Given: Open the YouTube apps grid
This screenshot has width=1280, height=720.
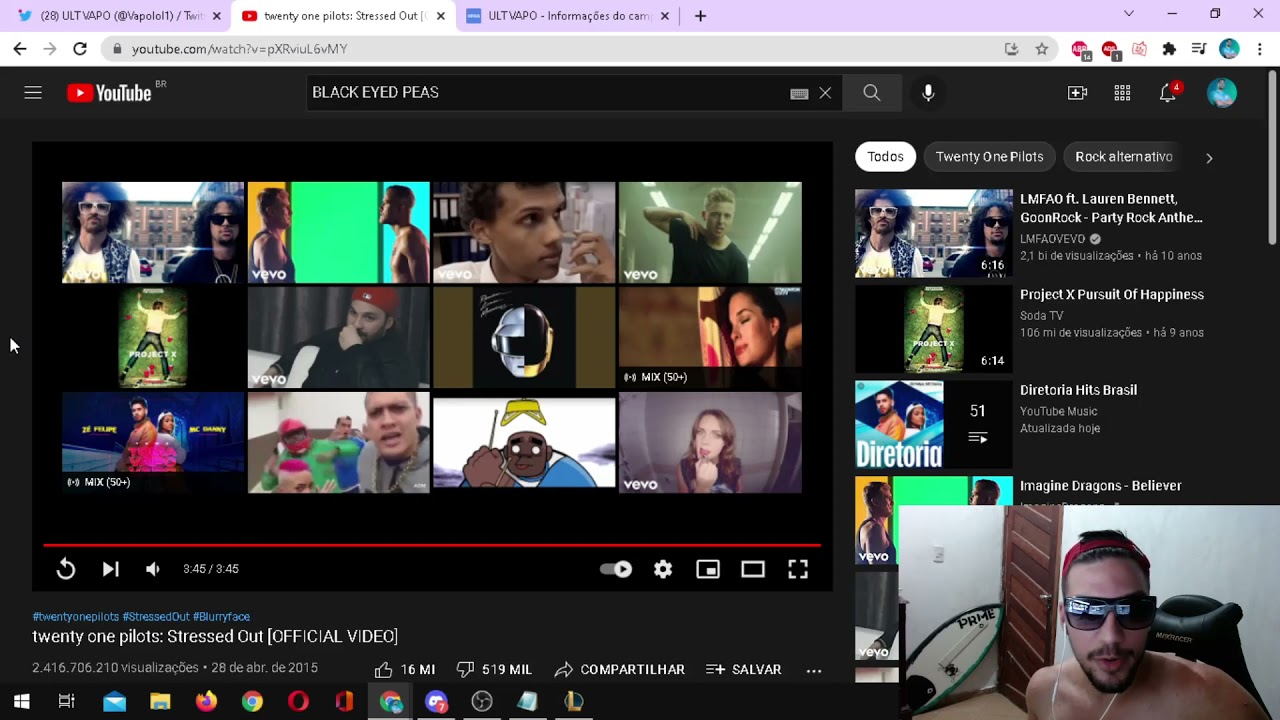Looking at the screenshot, I should pos(1122,93).
